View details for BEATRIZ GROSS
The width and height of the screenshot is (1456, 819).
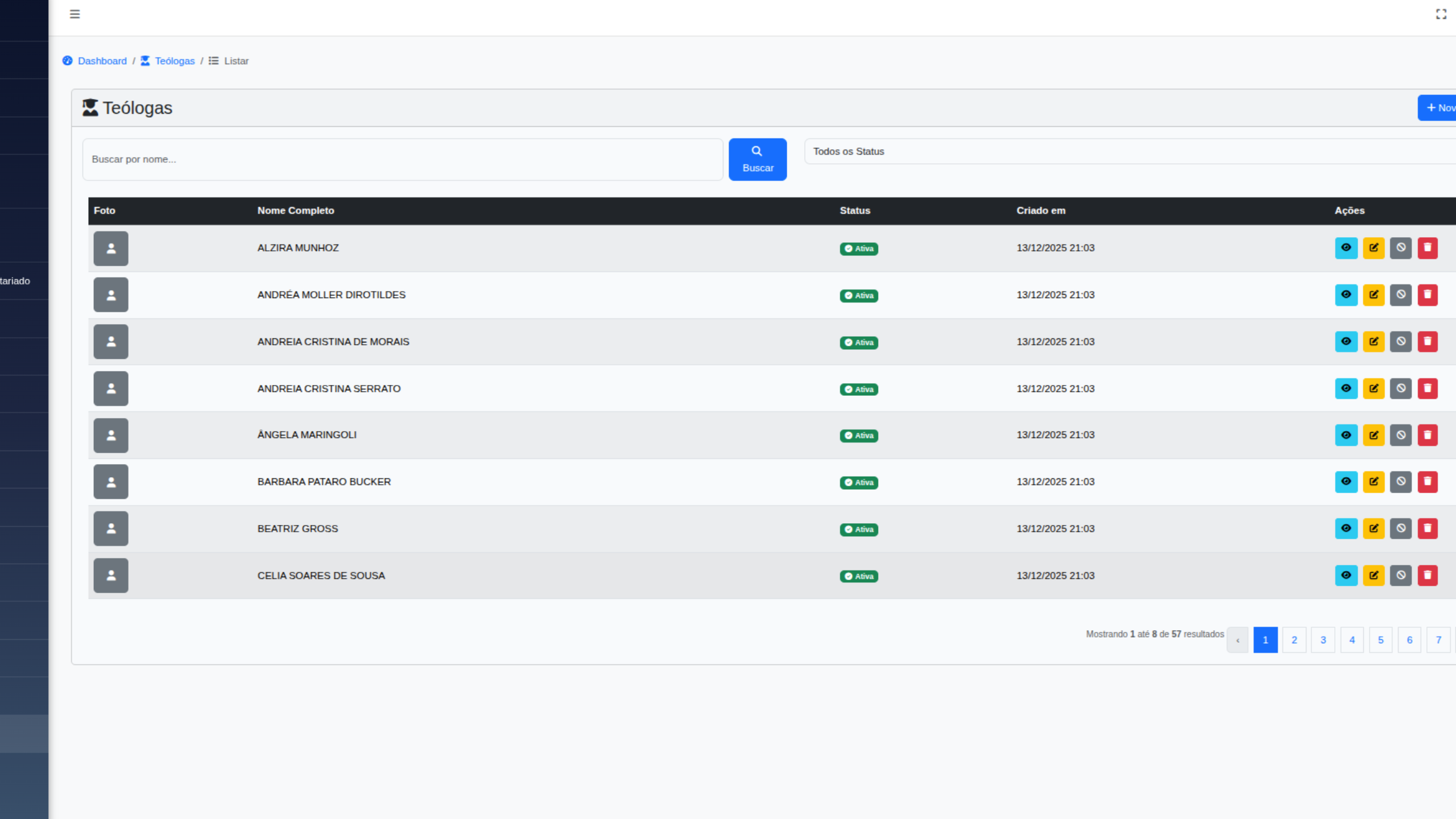[1346, 528]
